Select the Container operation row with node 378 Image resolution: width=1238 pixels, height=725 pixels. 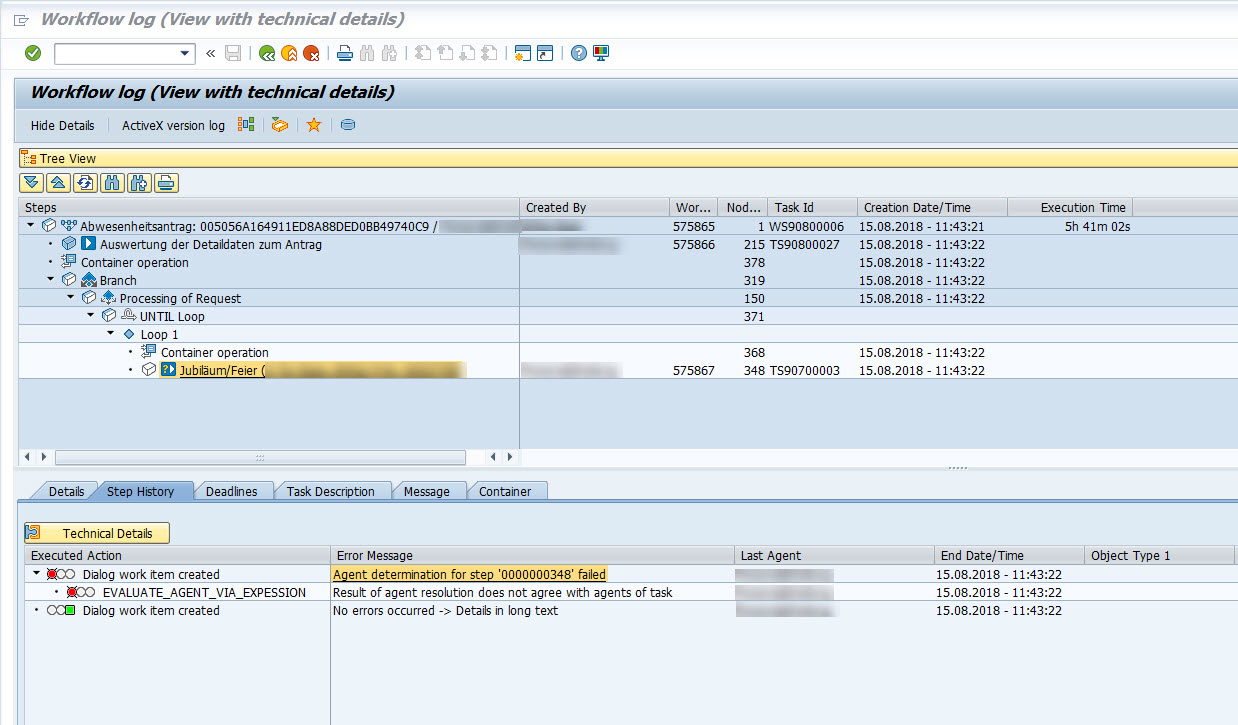tap(135, 262)
